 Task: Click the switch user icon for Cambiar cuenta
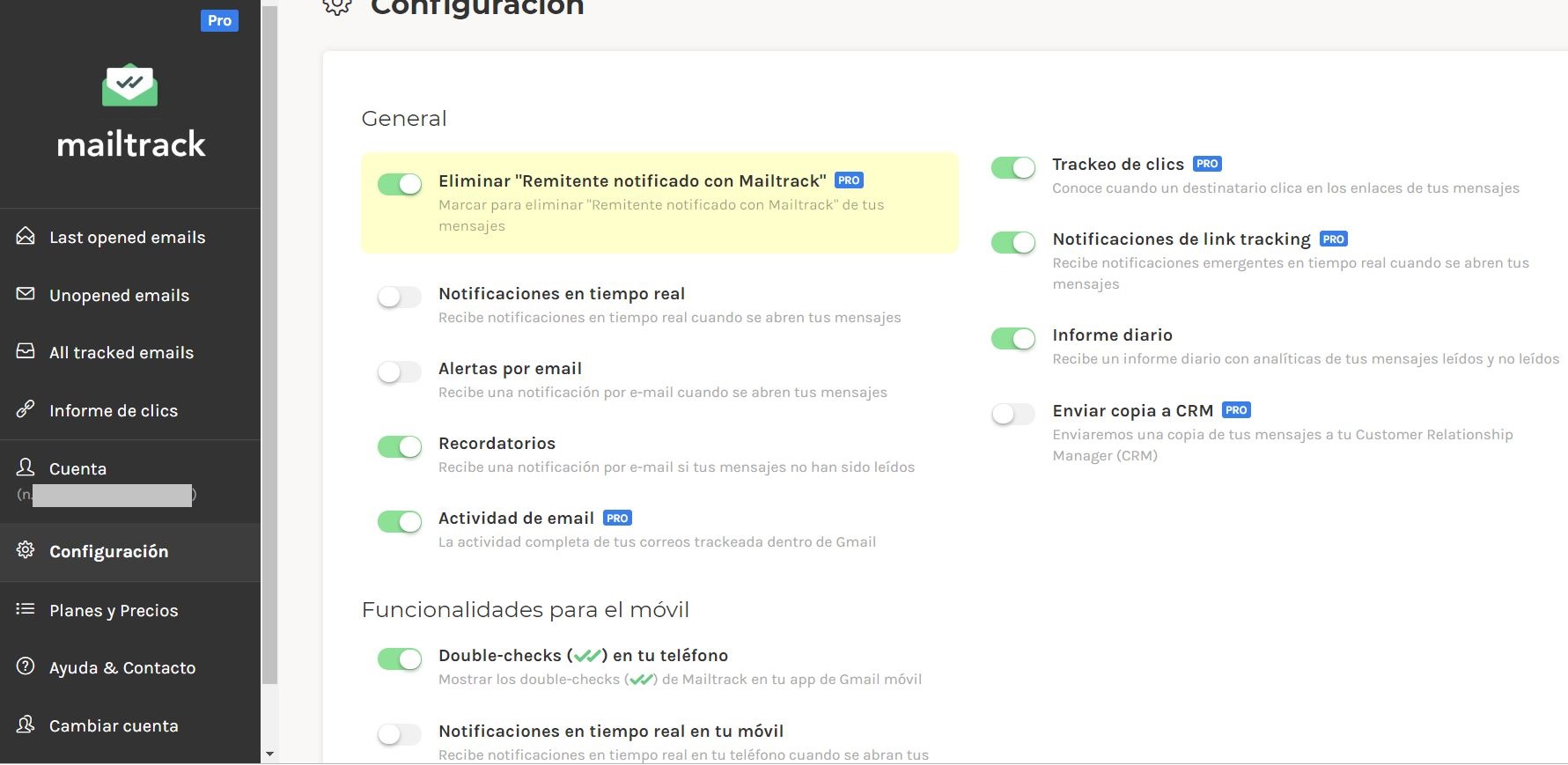tap(26, 725)
